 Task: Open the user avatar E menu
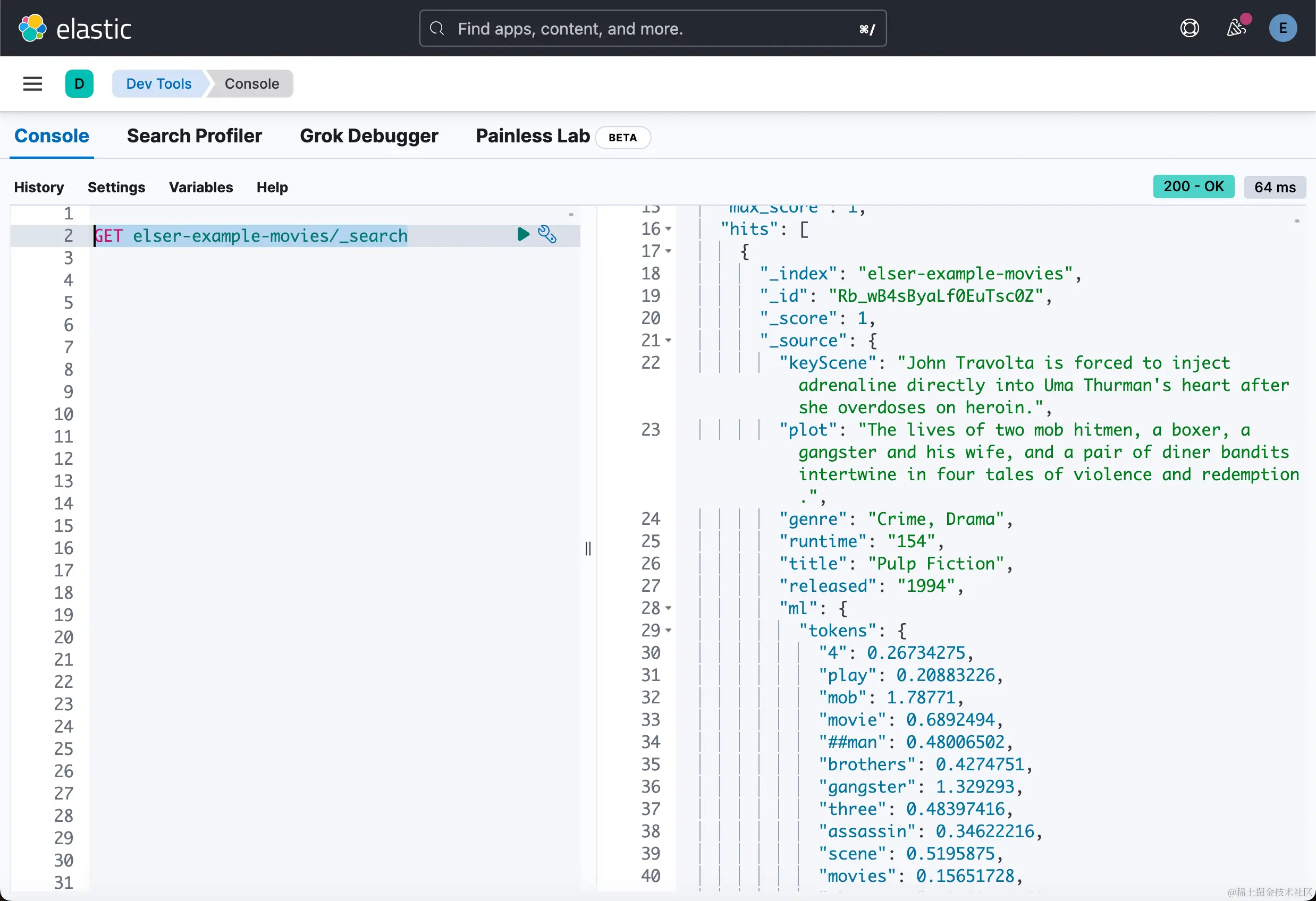tap(1283, 28)
